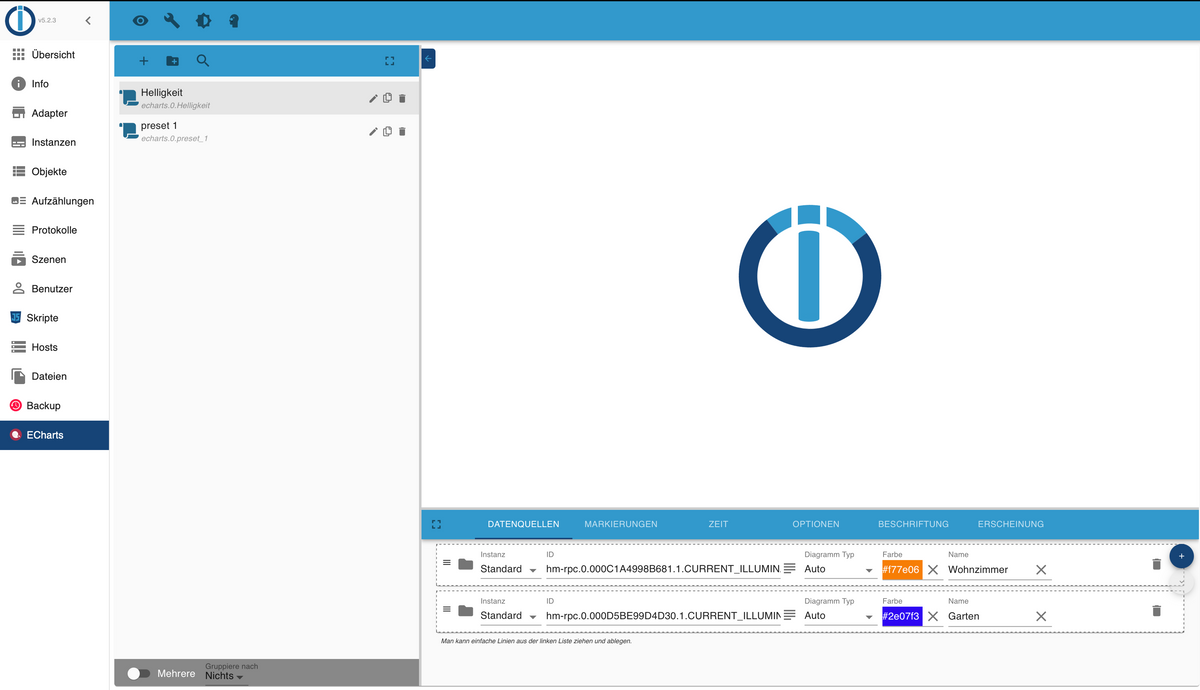
Task: Toggle the theme brightness icon
Action: point(203,20)
